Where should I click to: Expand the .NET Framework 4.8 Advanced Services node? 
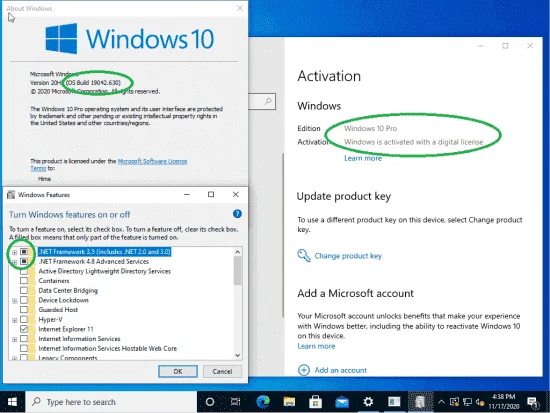tap(14, 262)
